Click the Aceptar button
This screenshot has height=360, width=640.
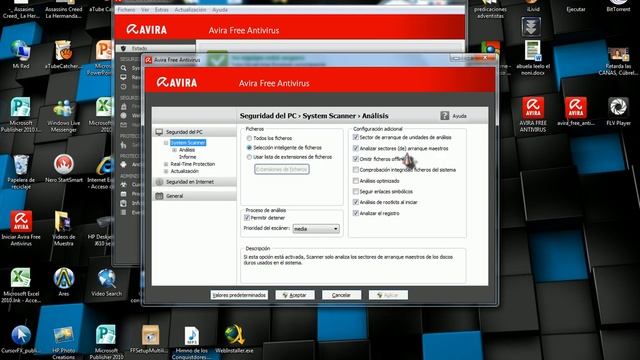[295, 295]
